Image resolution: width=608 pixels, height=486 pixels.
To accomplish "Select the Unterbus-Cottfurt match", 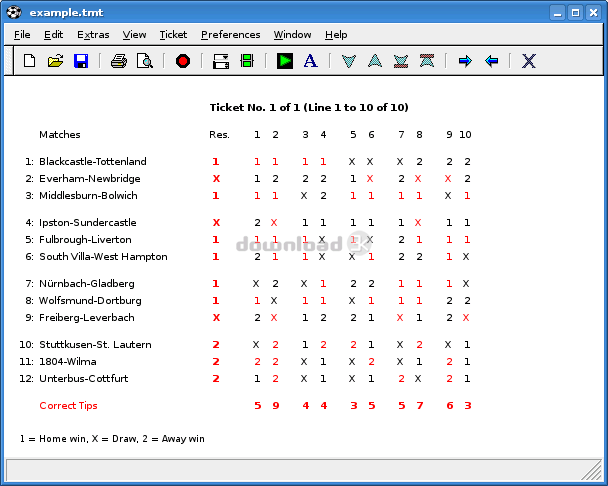I will pos(84,379).
